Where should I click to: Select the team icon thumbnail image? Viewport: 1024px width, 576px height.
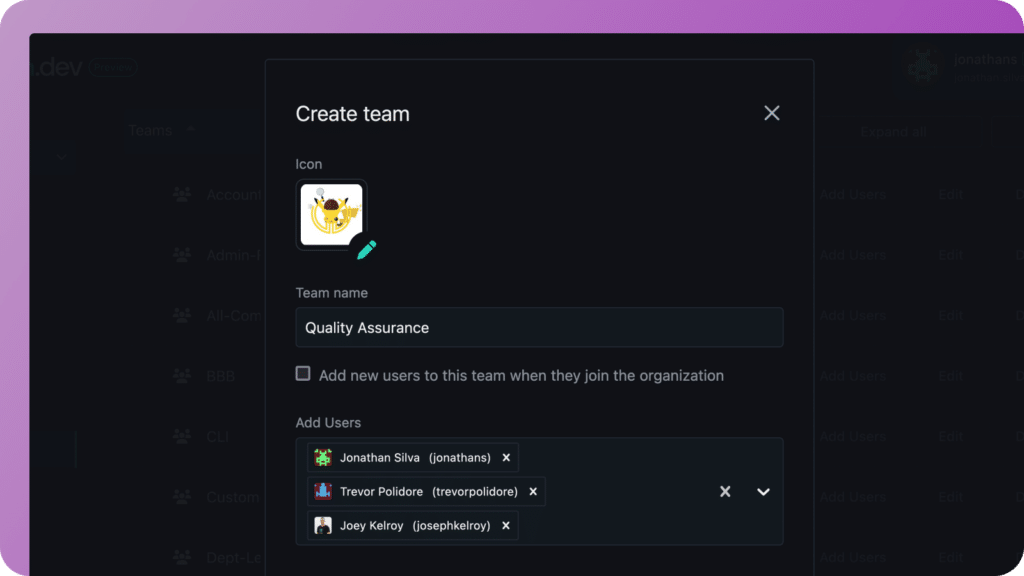(331, 215)
